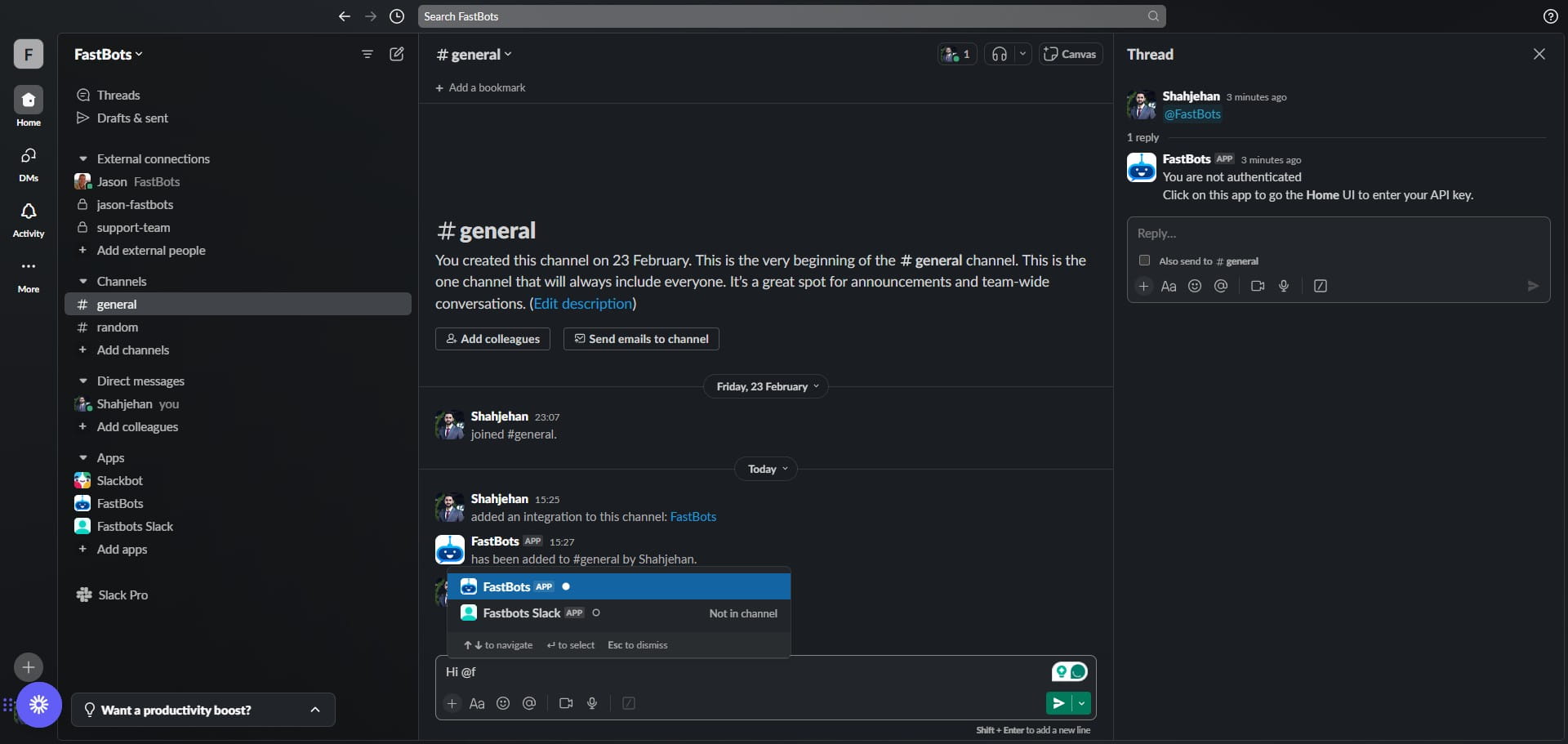This screenshot has height=744, width=1568.
Task: Open the Canvas button
Action: [1071, 54]
